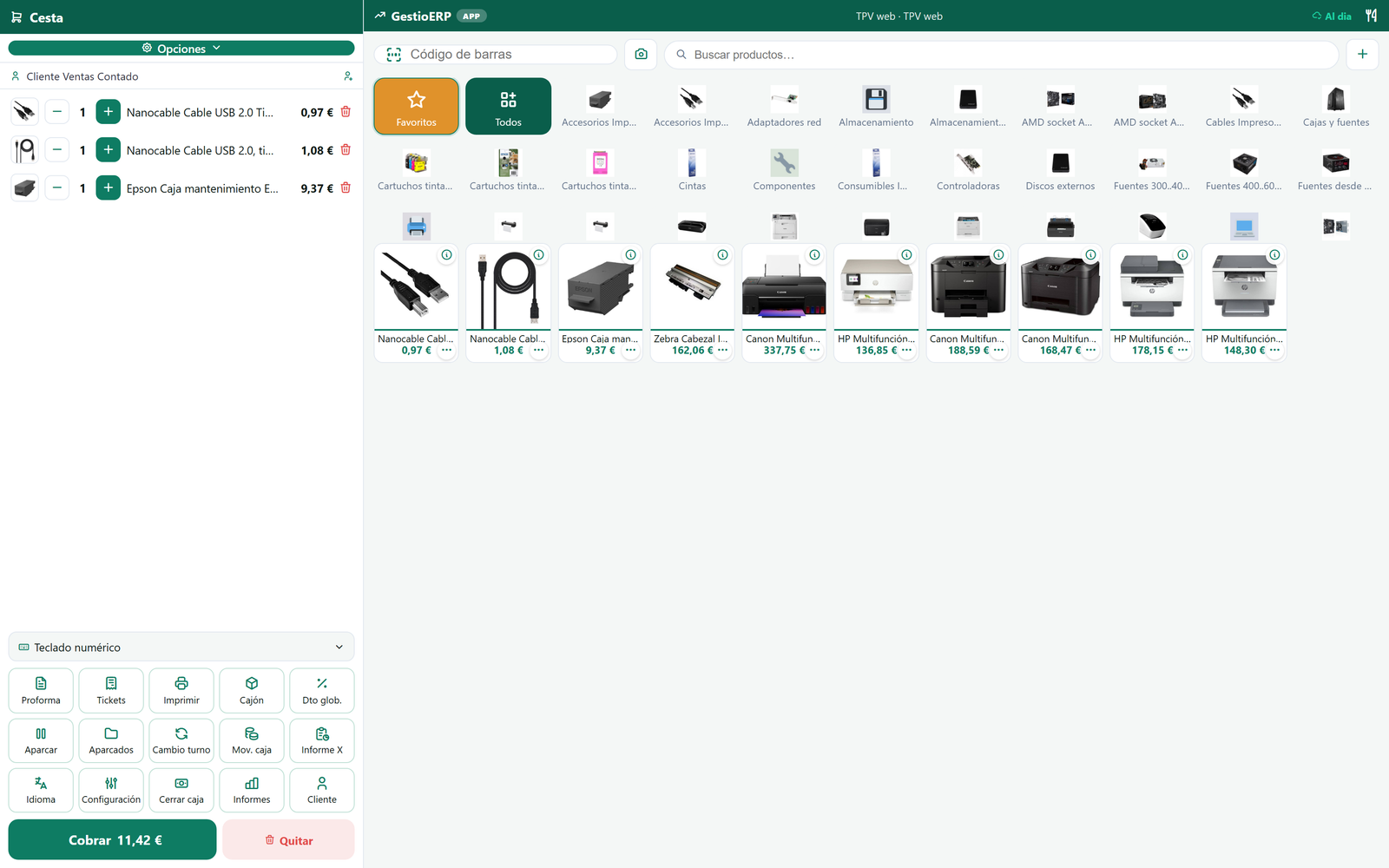The image size is (1389, 868).
Task: Open Tickets list
Action: point(111,691)
